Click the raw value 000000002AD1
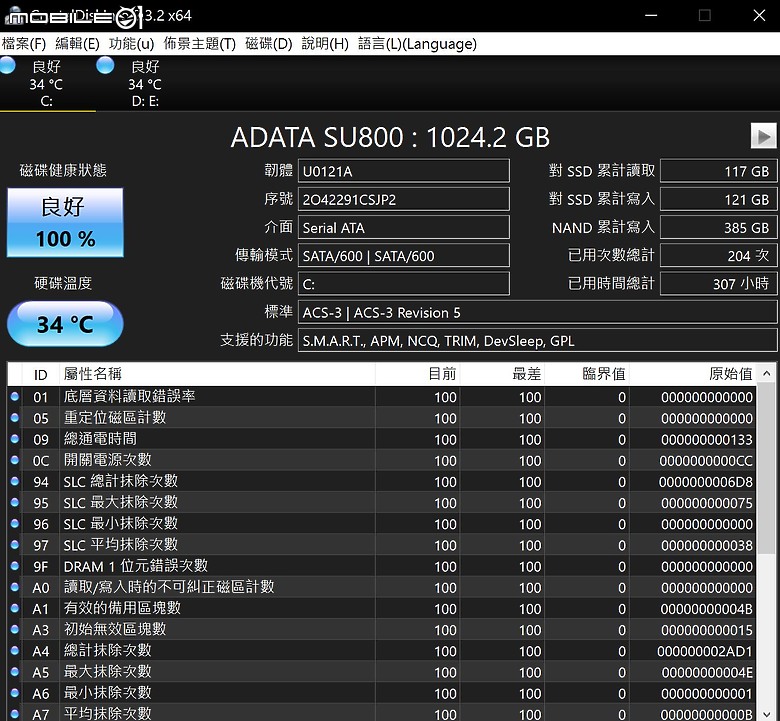The image size is (780, 721). pos(705,651)
